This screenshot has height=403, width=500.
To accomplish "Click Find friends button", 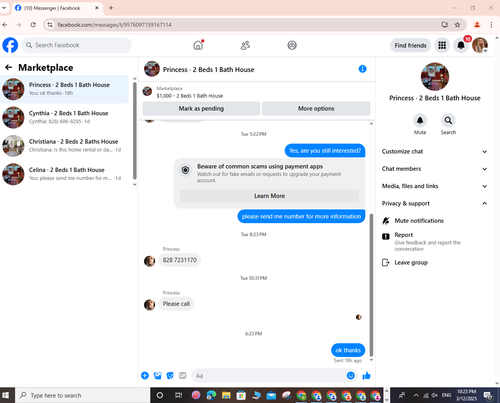I will coord(410,45).
